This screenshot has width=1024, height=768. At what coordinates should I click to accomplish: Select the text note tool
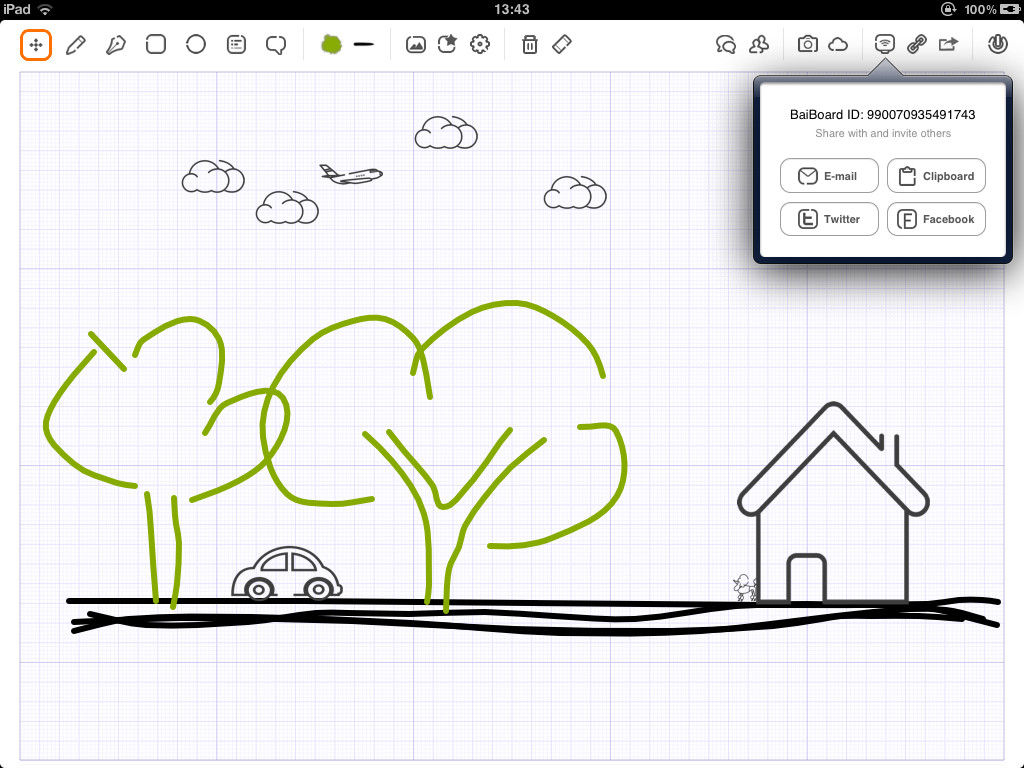point(236,44)
